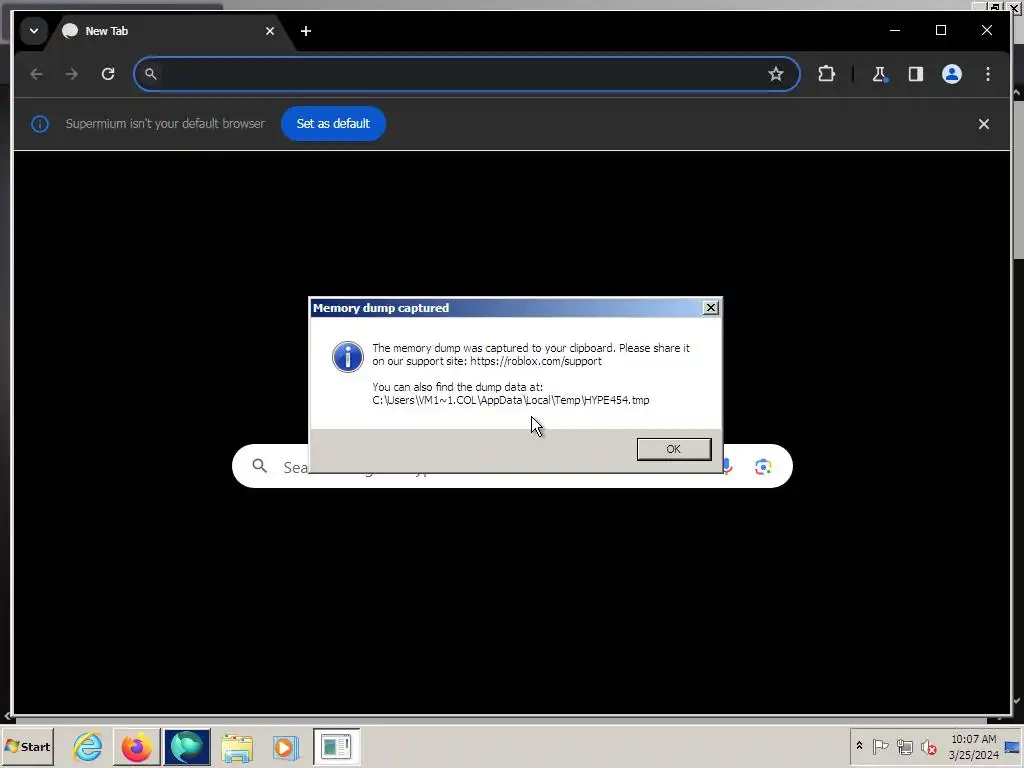Click Set as default button
The image size is (1024, 768).
333,123
